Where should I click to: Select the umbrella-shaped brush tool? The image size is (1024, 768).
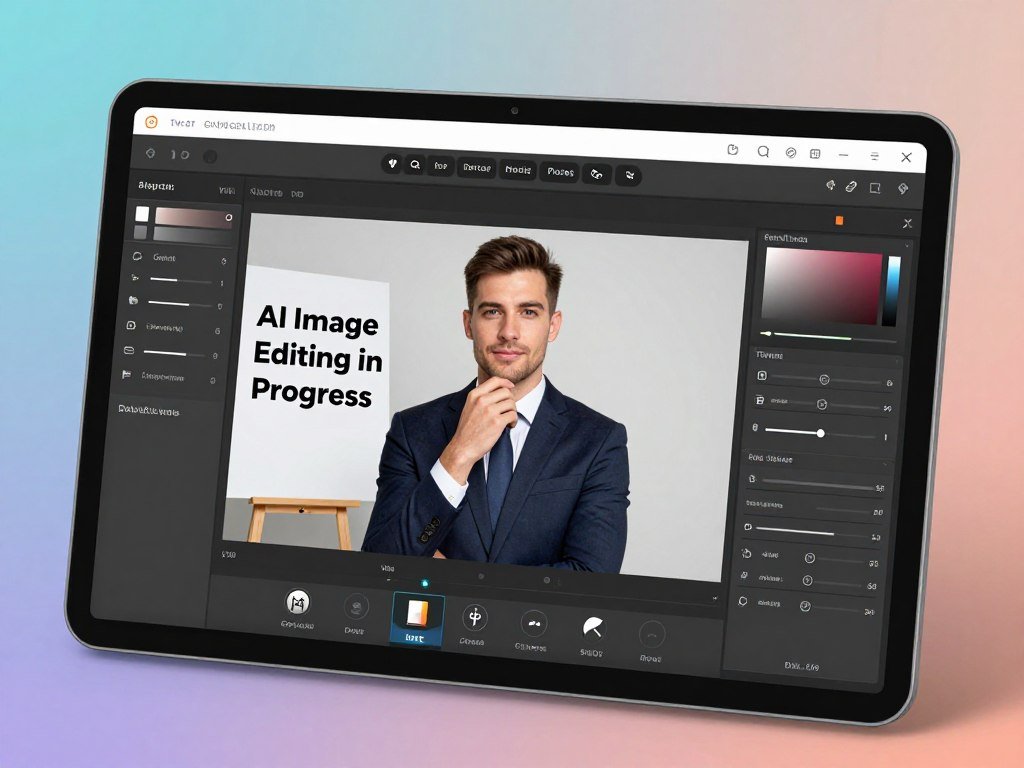coord(592,628)
